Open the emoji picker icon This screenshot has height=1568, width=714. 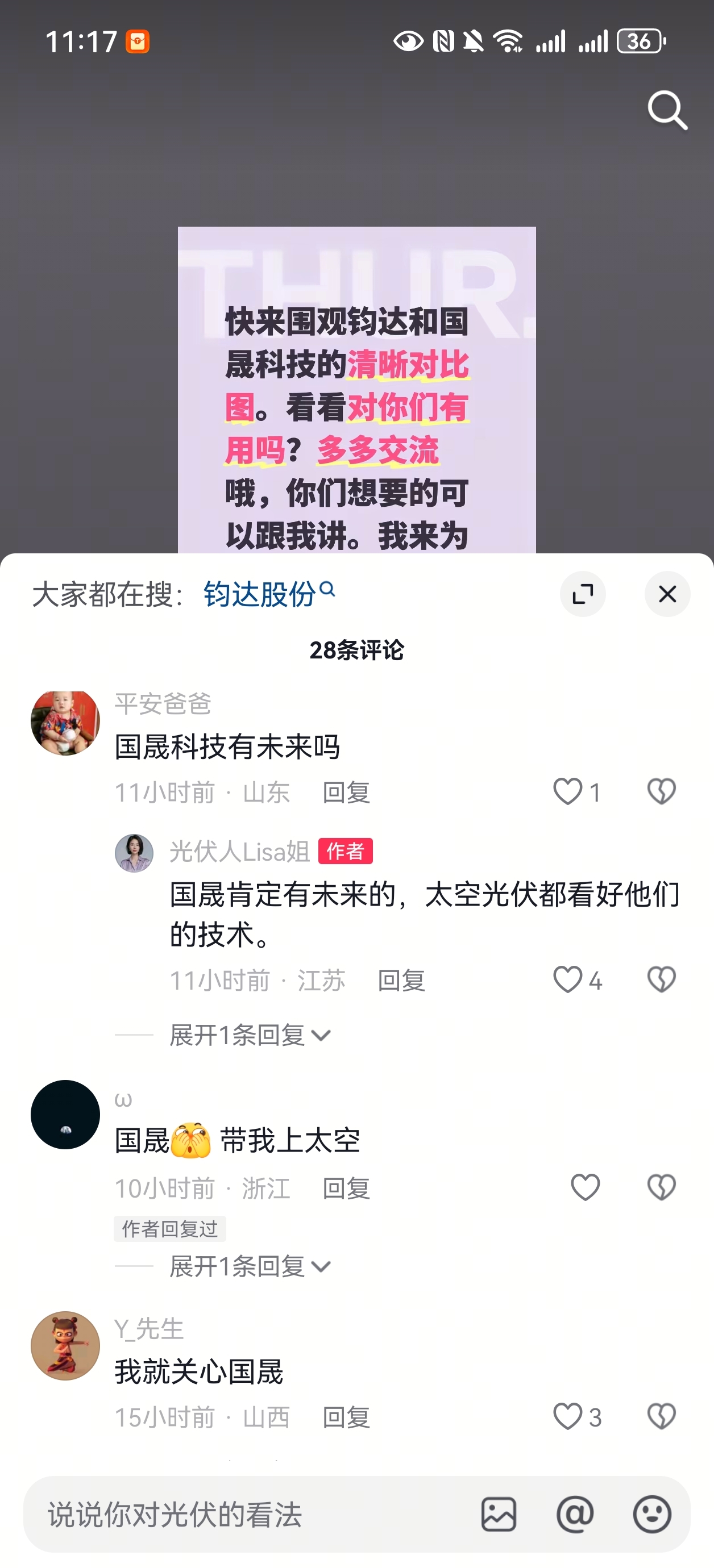652,1515
